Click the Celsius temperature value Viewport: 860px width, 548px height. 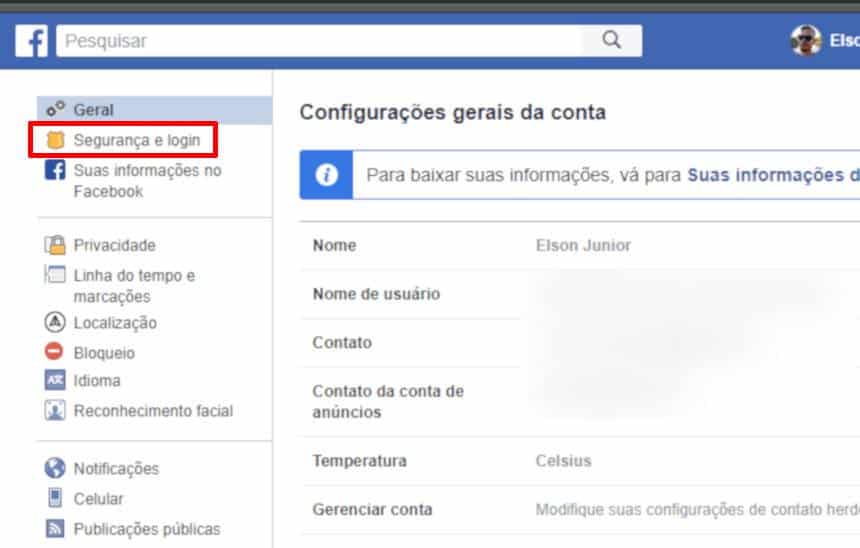pyautogui.click(x=563, y=461)
